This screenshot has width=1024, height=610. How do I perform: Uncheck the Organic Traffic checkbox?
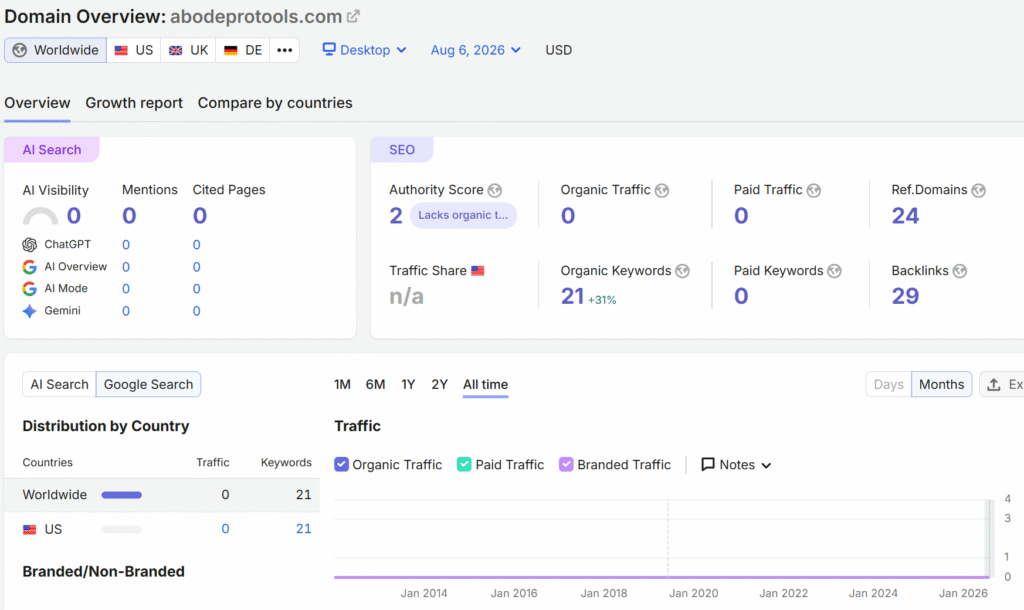pyautogui.click(x=341, y=464)
